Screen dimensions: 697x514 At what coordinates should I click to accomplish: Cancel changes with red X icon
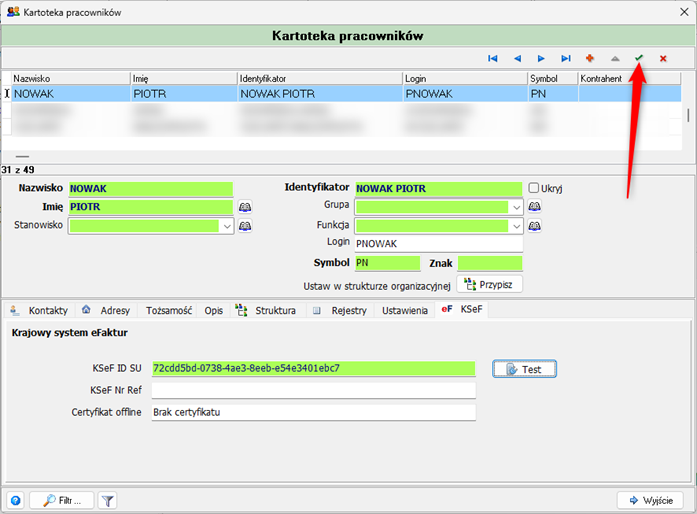(x=663, y=59)
